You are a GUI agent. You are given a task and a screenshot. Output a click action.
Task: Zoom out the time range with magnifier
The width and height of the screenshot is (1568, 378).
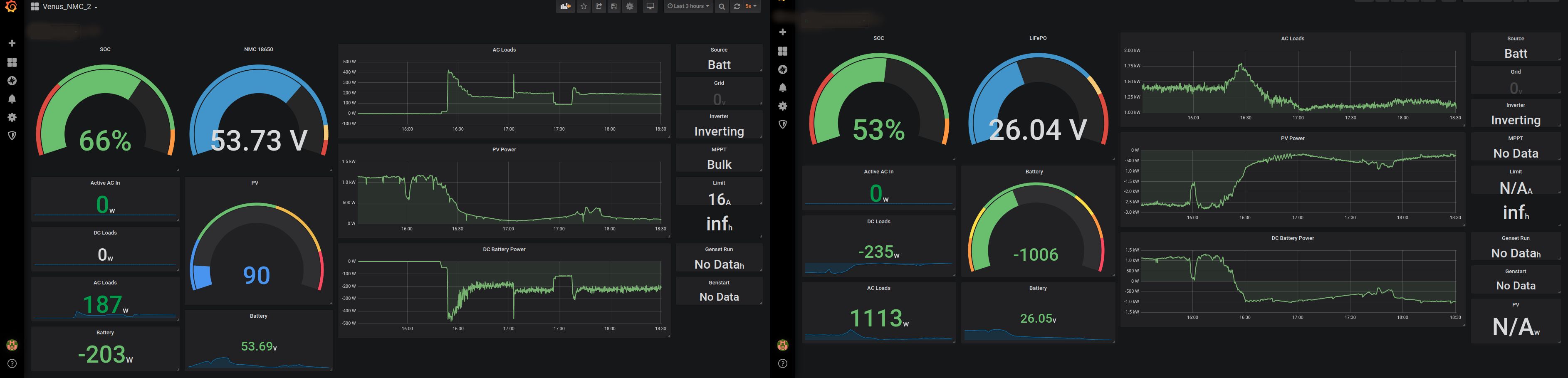tap(721, 7)
